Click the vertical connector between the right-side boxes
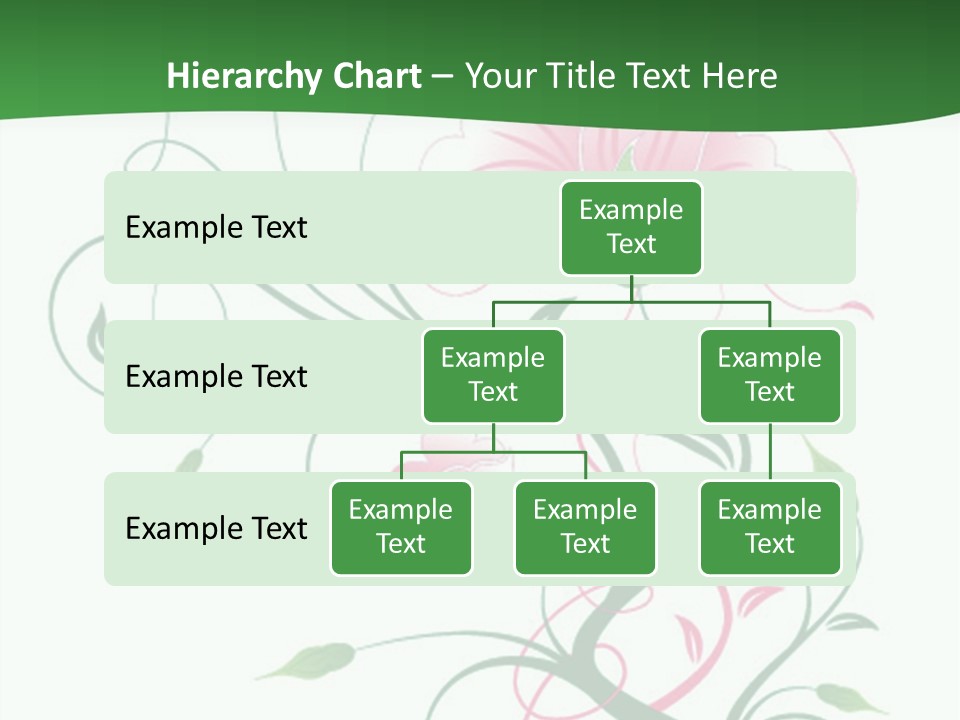 (x=770, y=451)
